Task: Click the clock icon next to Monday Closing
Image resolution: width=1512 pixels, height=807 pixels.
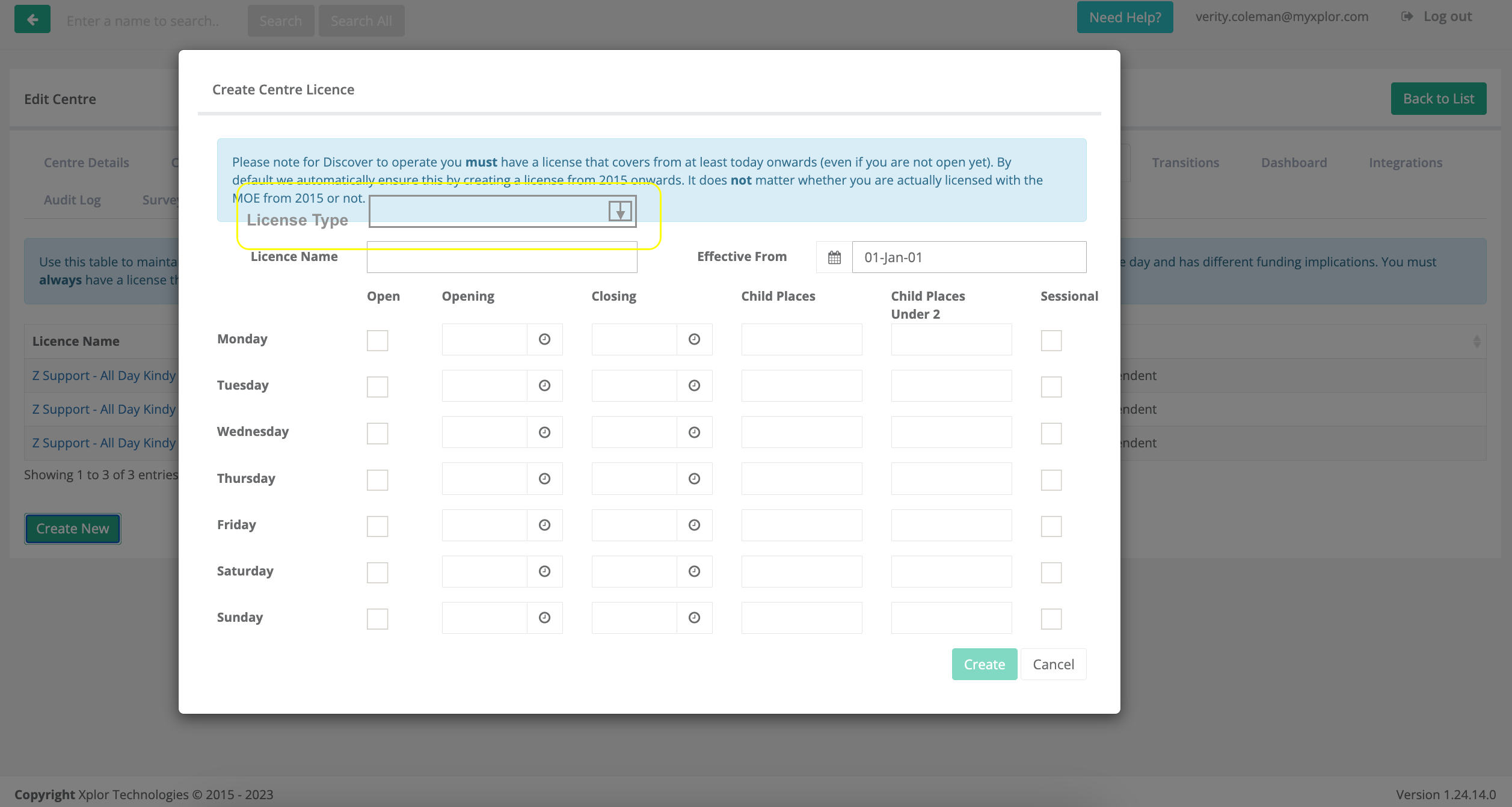Action: point(694,338)
